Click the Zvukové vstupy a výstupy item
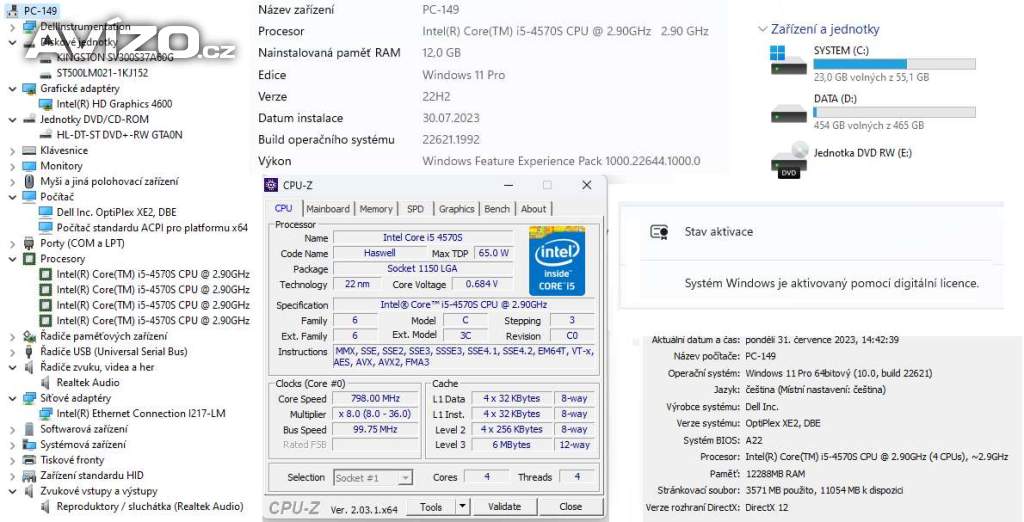 coord(99,491)
